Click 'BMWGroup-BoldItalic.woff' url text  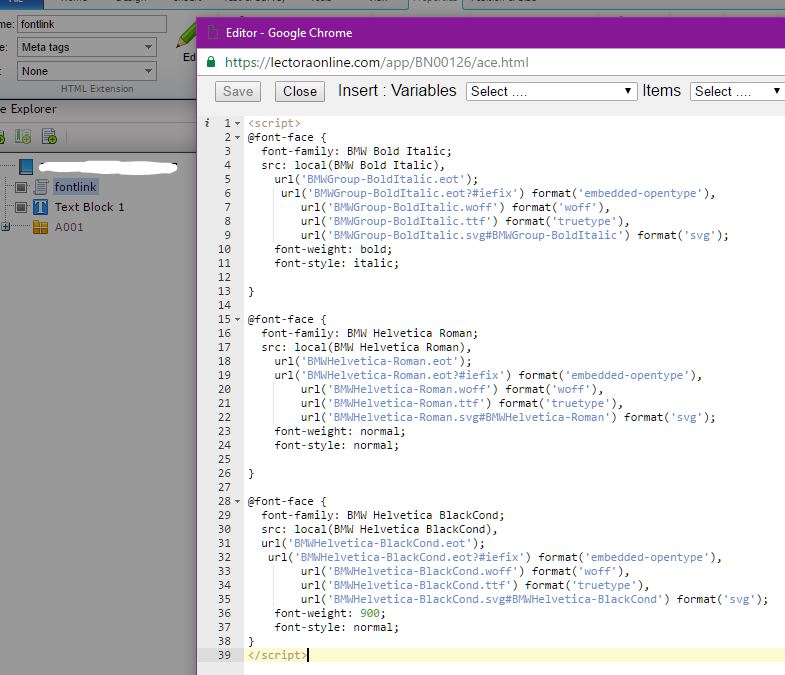pos(413,207)
